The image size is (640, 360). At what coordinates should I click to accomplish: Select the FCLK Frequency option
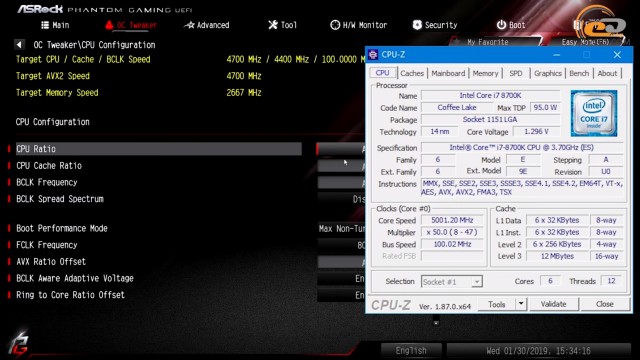coord(47,245)
